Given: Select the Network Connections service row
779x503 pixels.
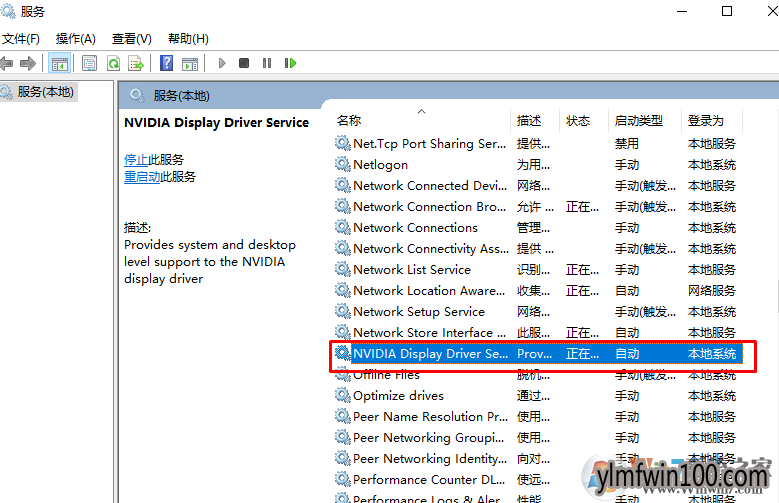Looking at the screenshot, I should tap(538, 228).
